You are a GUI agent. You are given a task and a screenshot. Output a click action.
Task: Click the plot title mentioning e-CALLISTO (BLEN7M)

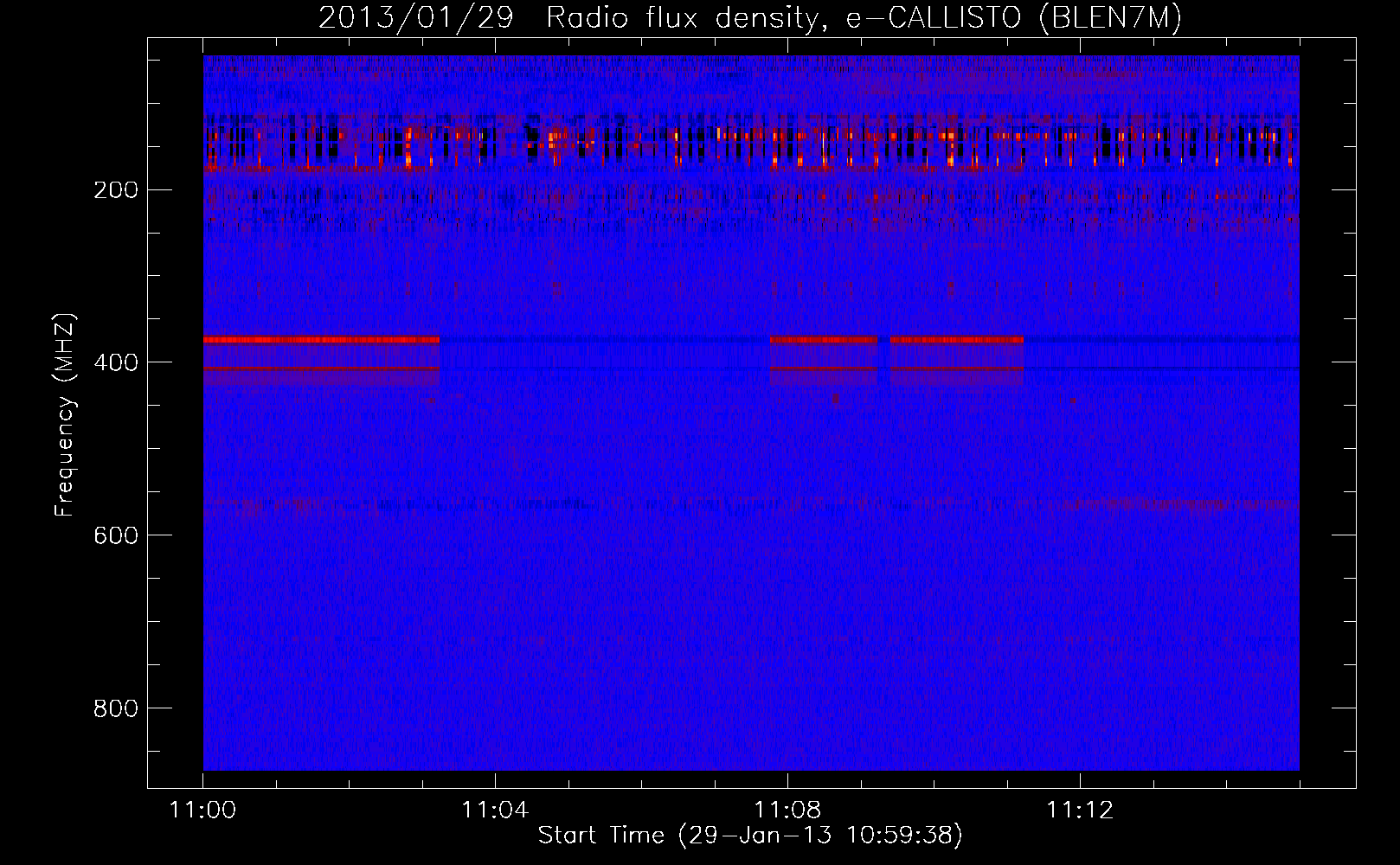[x=750, y=17]
